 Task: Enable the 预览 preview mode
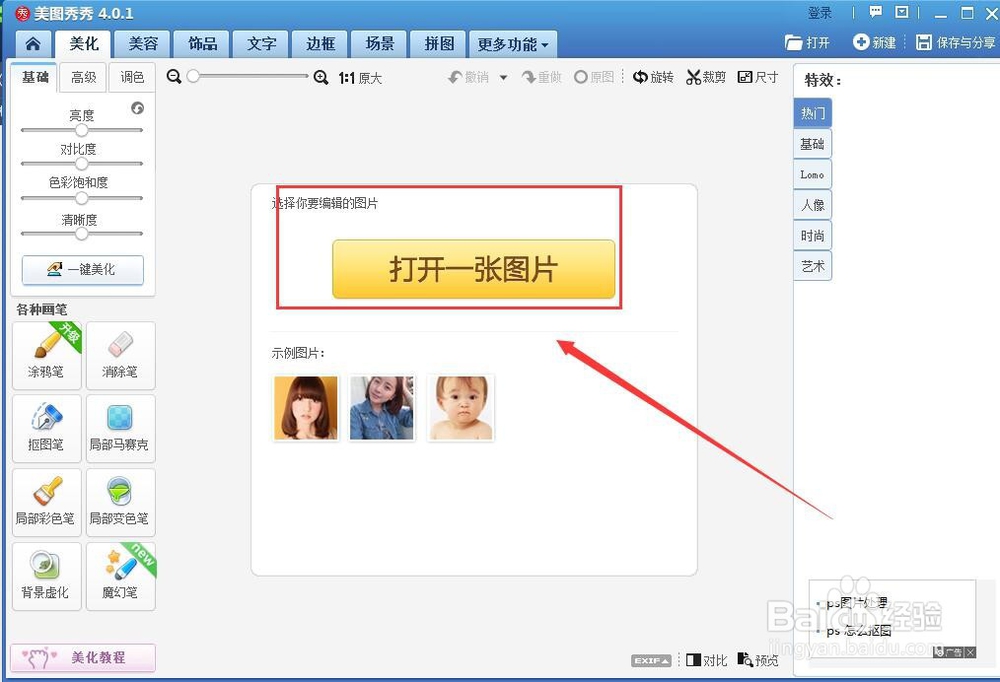coord(758,660)
